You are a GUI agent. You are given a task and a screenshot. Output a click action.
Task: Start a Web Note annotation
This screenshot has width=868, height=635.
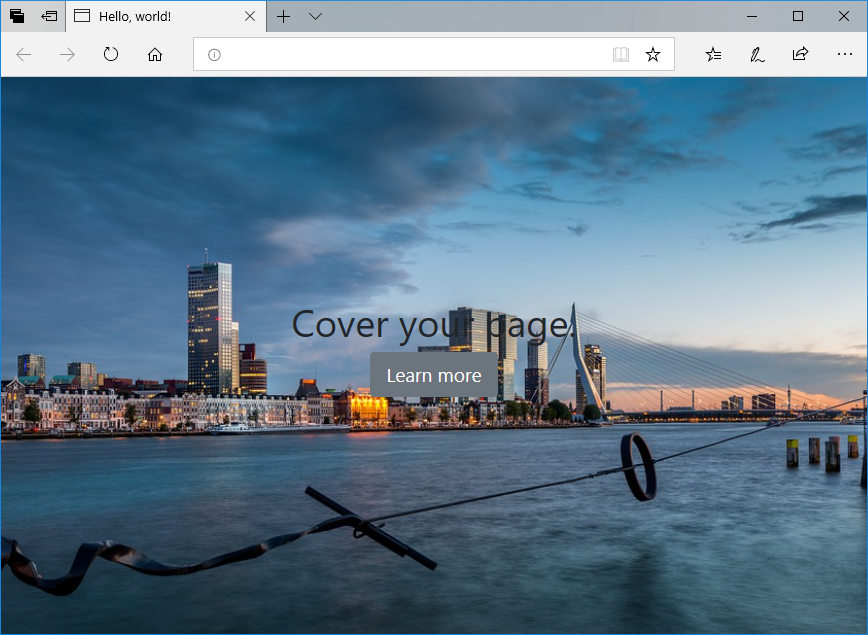coord(756,54)
